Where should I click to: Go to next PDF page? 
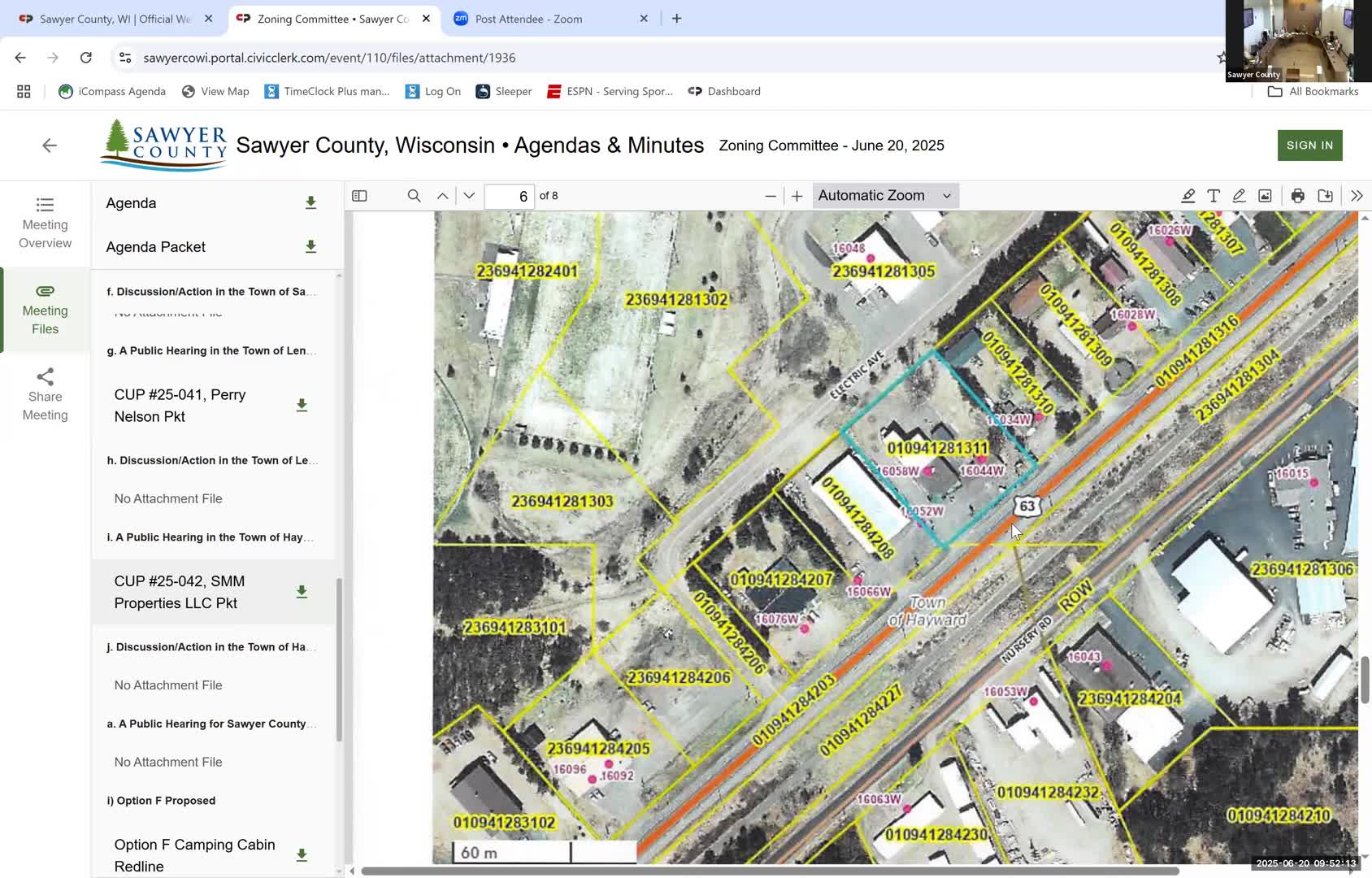point(469,196)
